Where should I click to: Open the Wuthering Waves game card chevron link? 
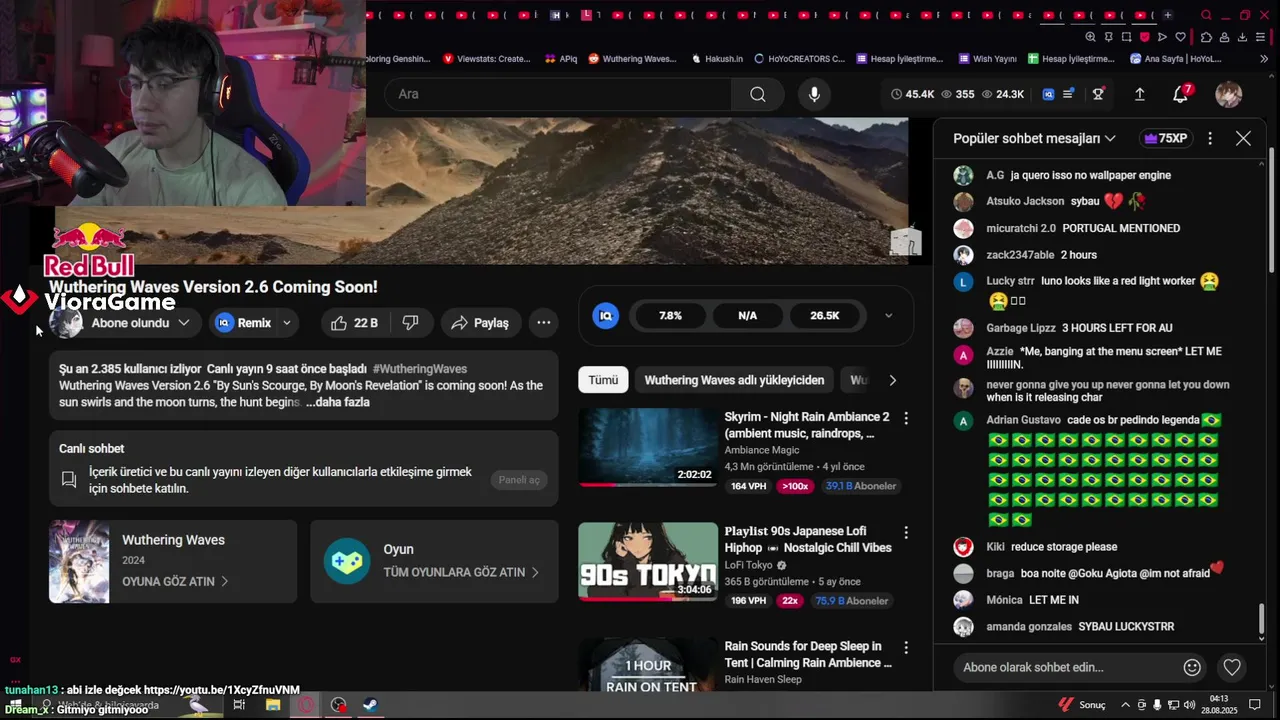click(175, 581)
